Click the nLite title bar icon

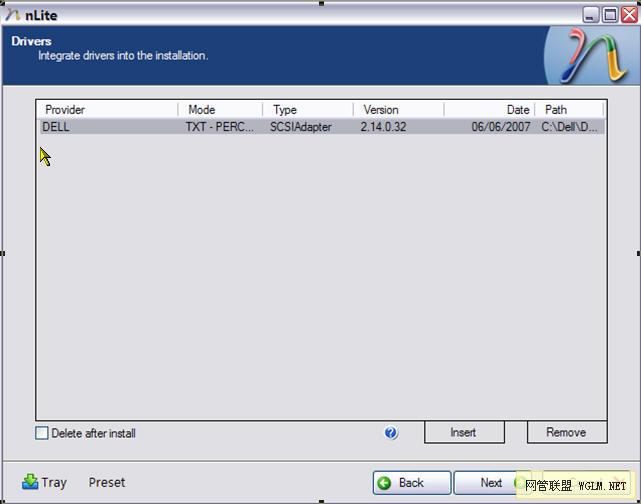point(13,15)
